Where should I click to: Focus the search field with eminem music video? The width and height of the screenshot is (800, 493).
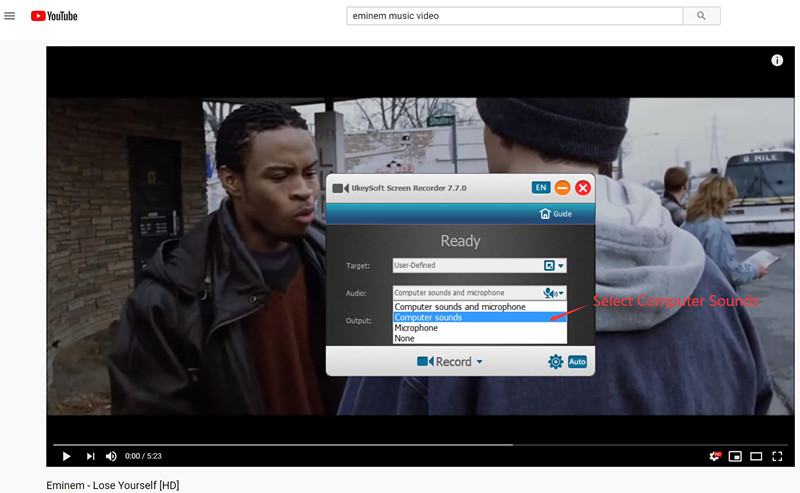(514, 16)
